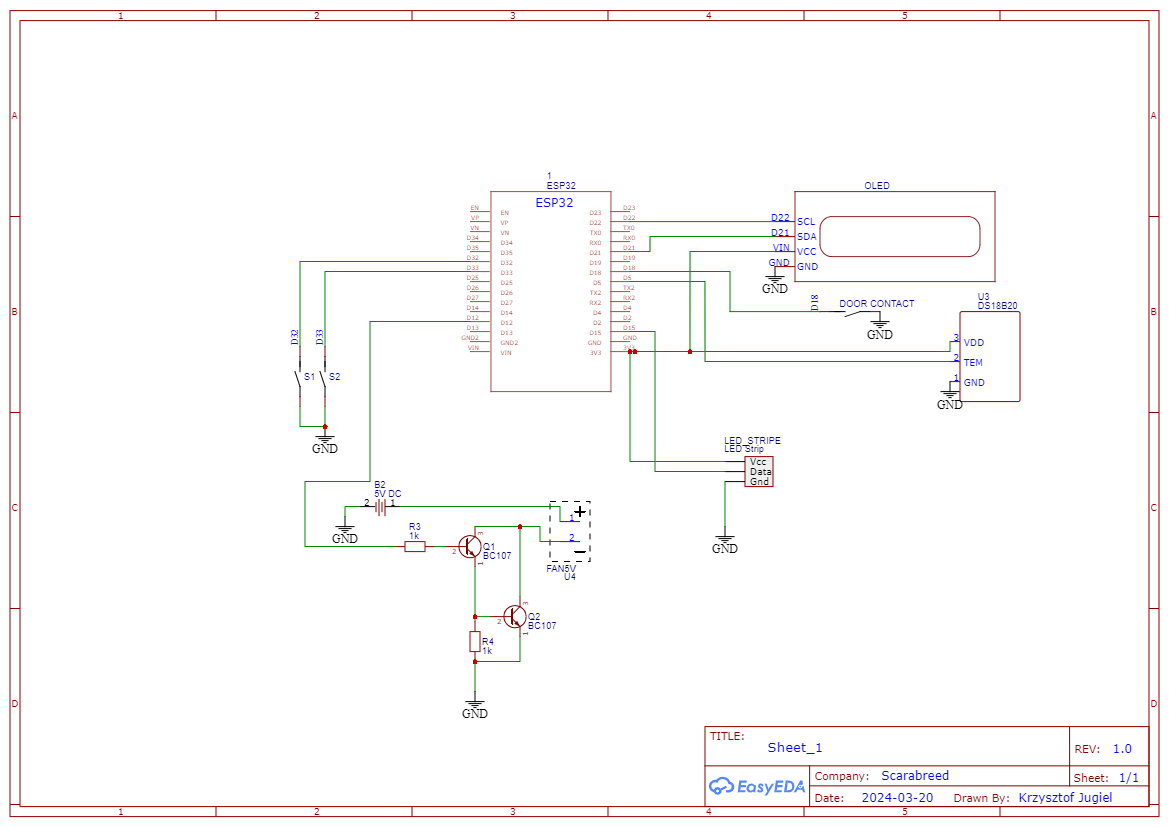Click the LED Strip connector block
Screen dimensions: 1169x827
click(x=760, y=471)
